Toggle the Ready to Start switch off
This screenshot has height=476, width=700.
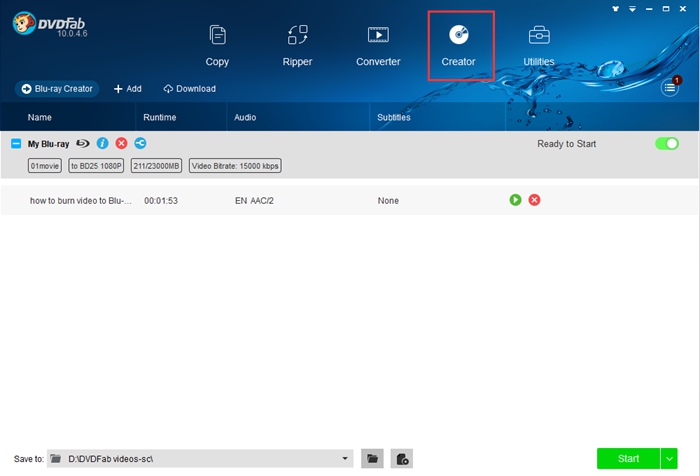(x=666, y=144)
